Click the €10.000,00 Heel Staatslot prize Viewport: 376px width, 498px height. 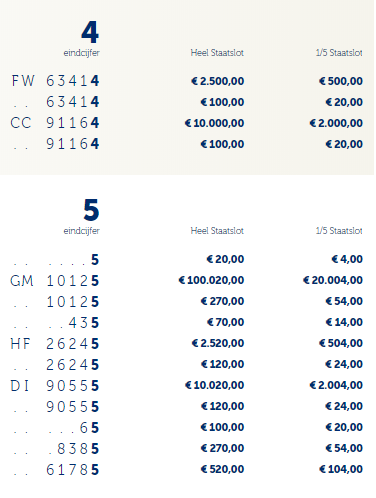214,123
